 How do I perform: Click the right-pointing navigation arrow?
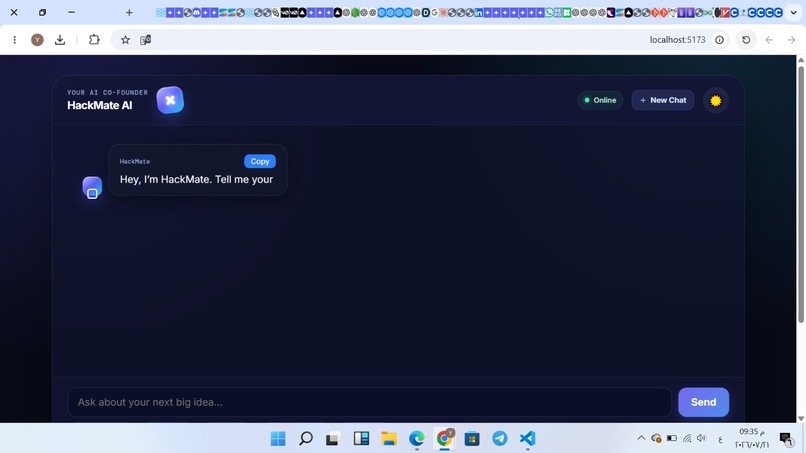pyautogui.click(x=792, y=40)
